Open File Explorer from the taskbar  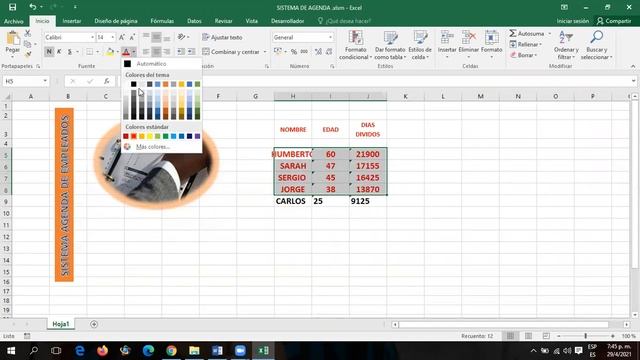pyautogui.click(x=194, y=351)
